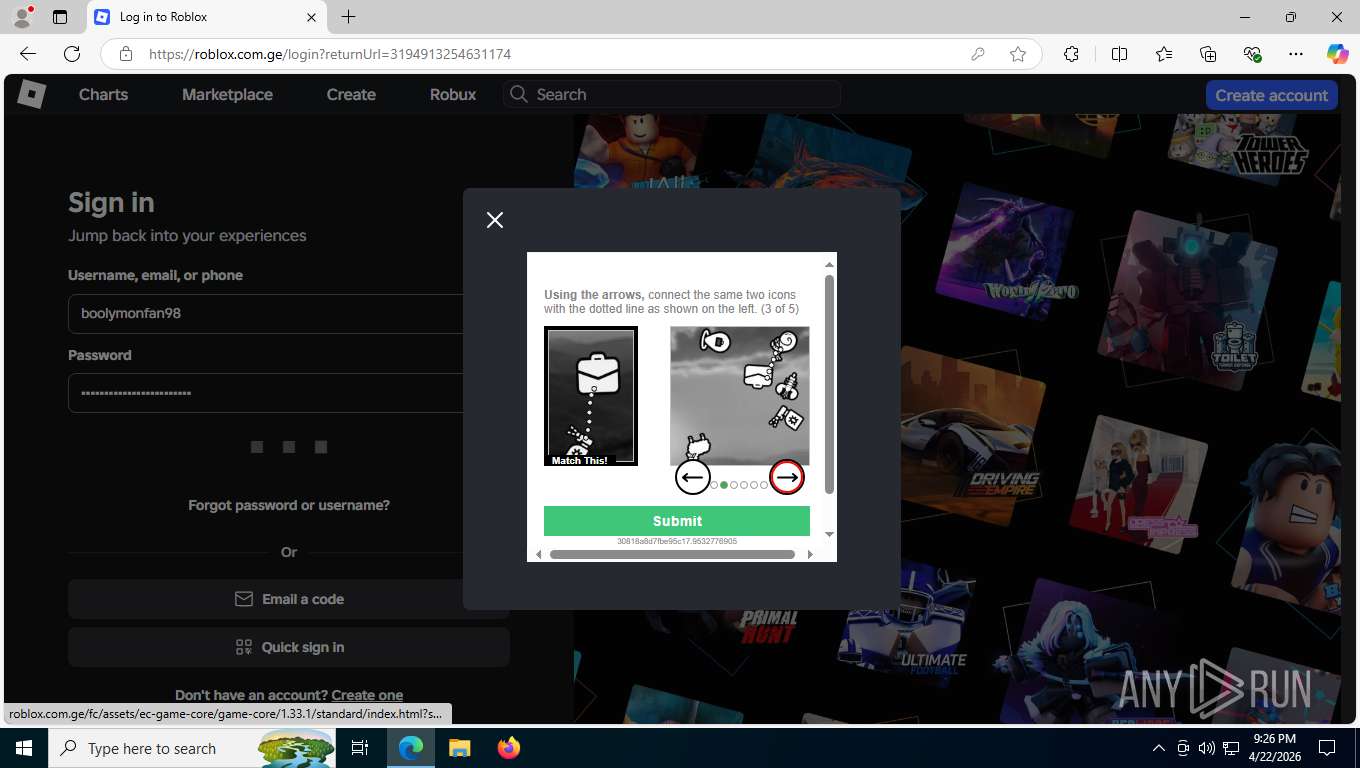Screen dimensions: 1360x768
Task: Close the captcha verification dialog
Action: point(495,220)
